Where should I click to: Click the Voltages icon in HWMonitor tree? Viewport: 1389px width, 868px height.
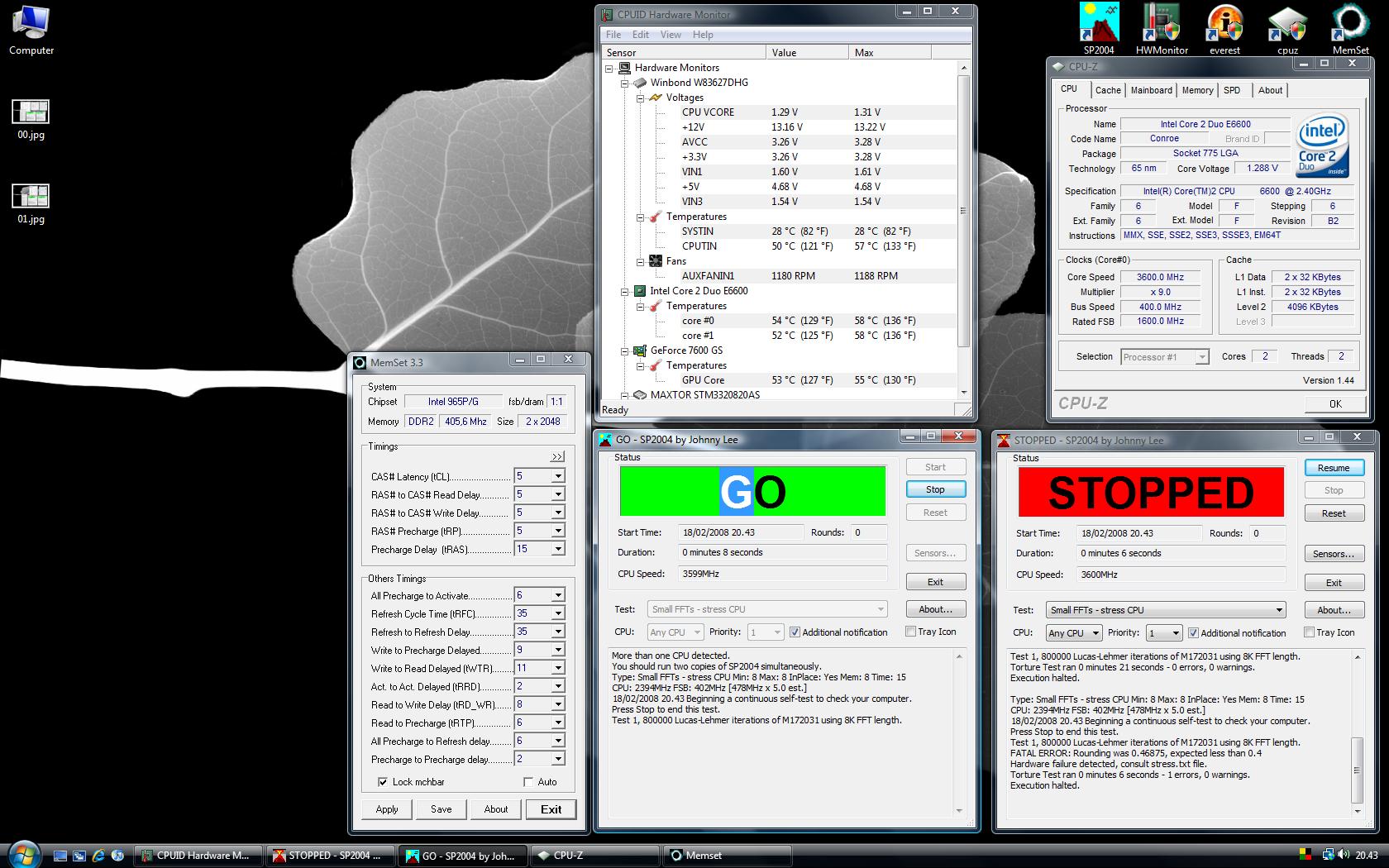click(656, 98)
